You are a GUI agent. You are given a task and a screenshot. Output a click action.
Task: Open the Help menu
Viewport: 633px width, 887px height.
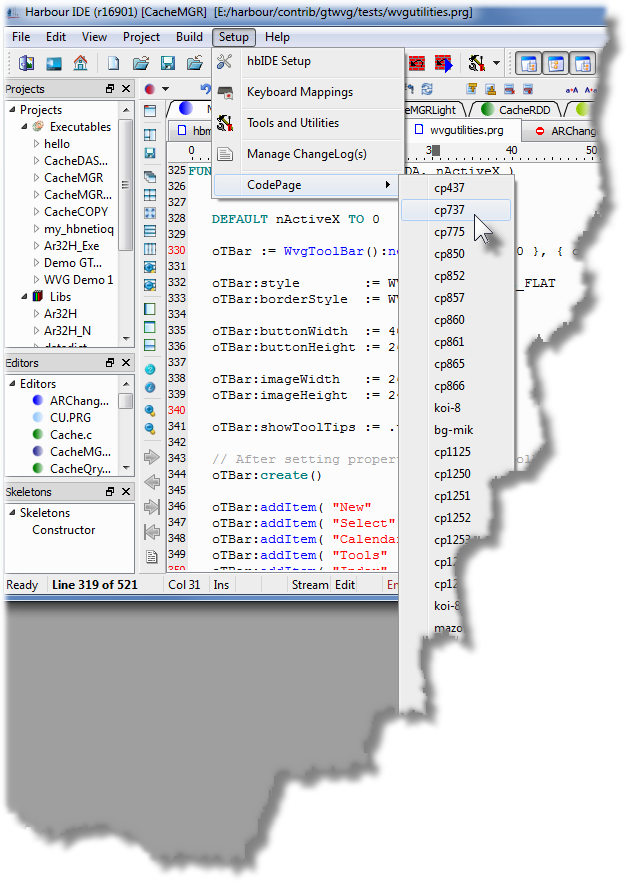coord(277,37)
